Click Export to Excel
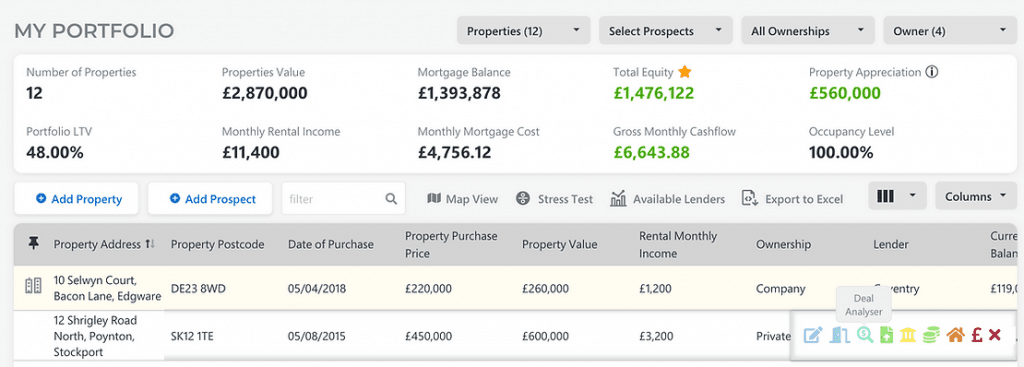This screenshot has height=367, width=1024. tap(792, 199)
